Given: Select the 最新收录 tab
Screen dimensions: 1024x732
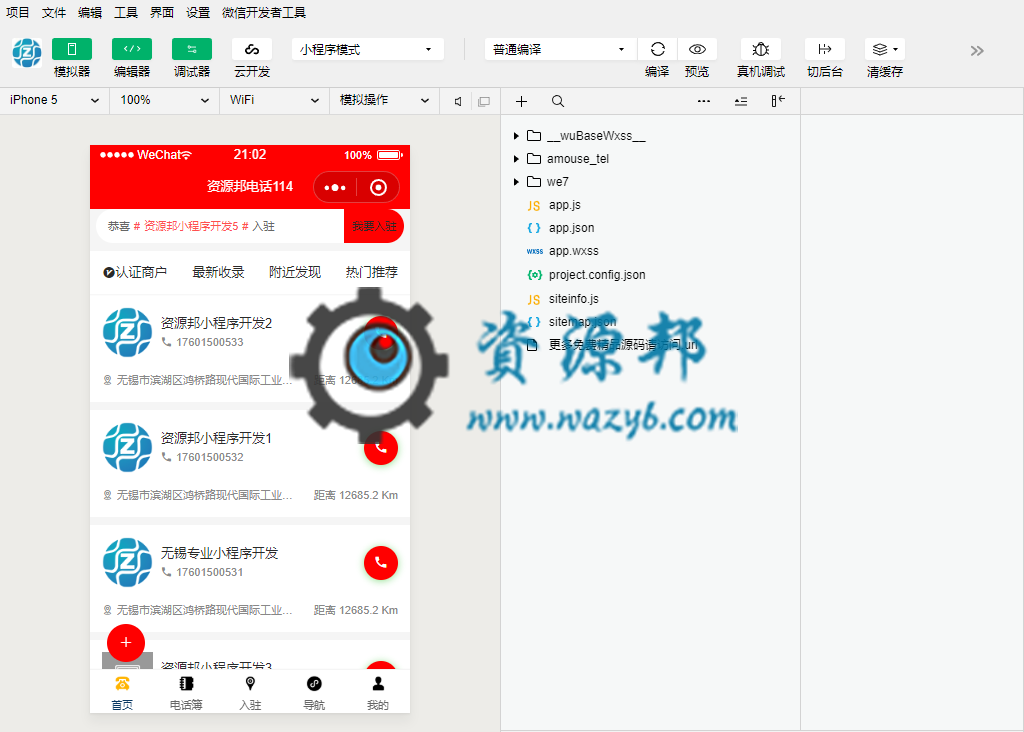Looking at the screenshot, I should coord(218,272).
